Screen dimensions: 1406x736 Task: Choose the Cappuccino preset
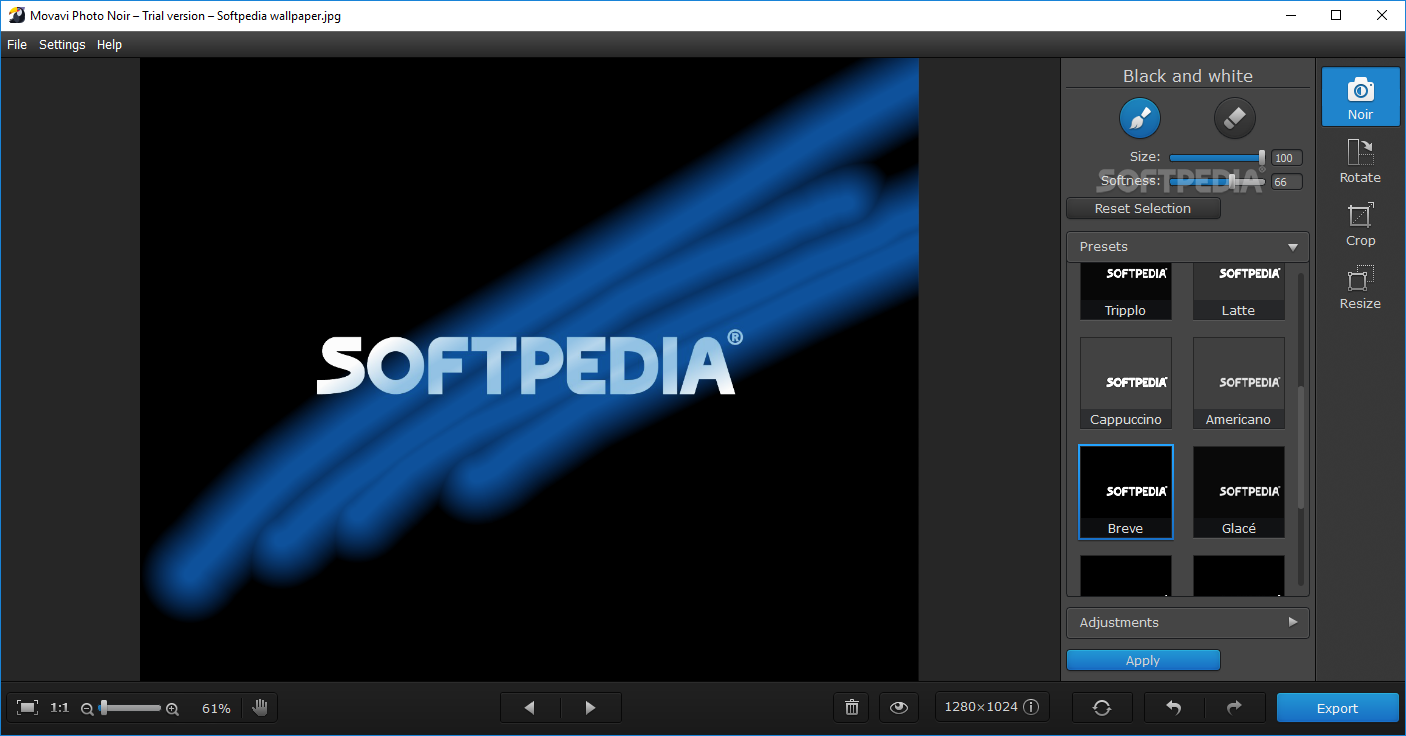coord(1125,383)
